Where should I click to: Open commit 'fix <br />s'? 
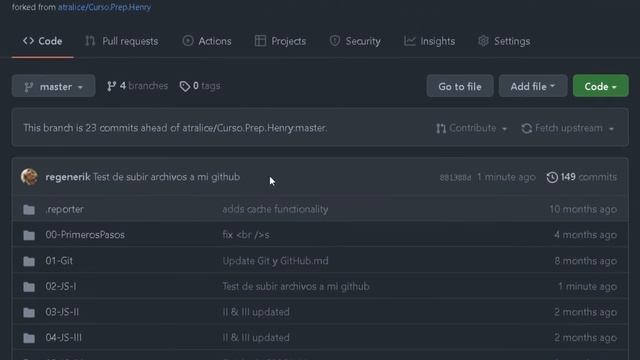click(246, 235)
